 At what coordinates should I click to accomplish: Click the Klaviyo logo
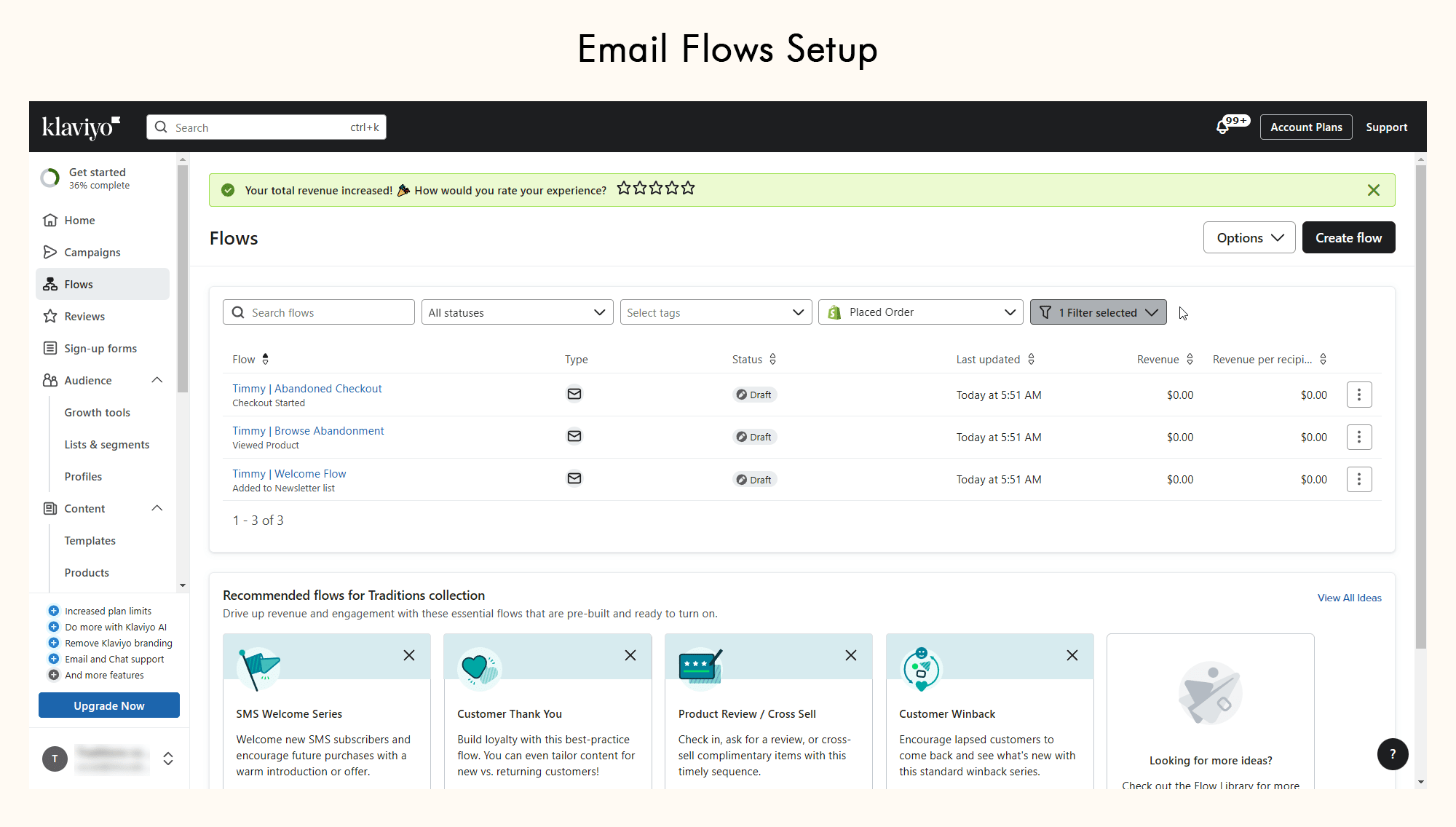pos(81,127)
